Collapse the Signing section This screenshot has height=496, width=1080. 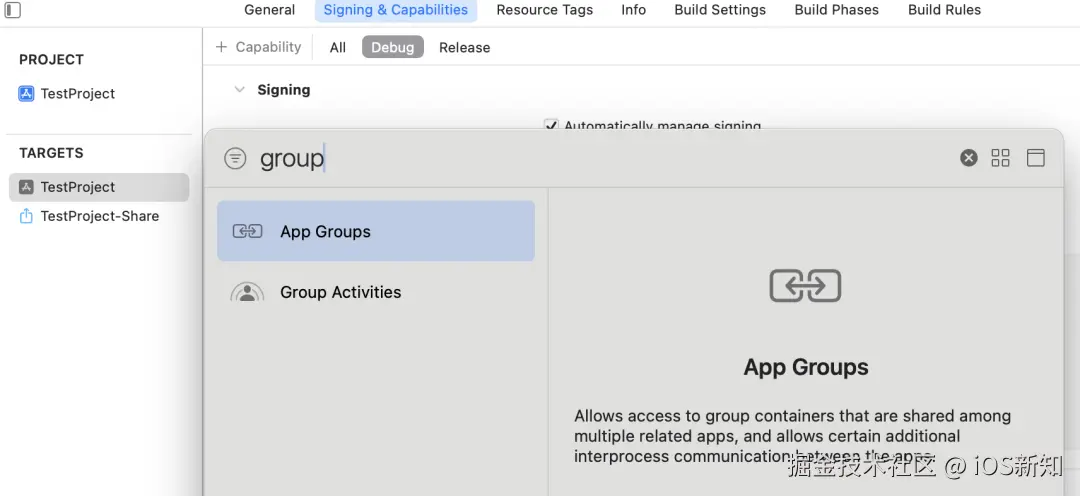239,90
